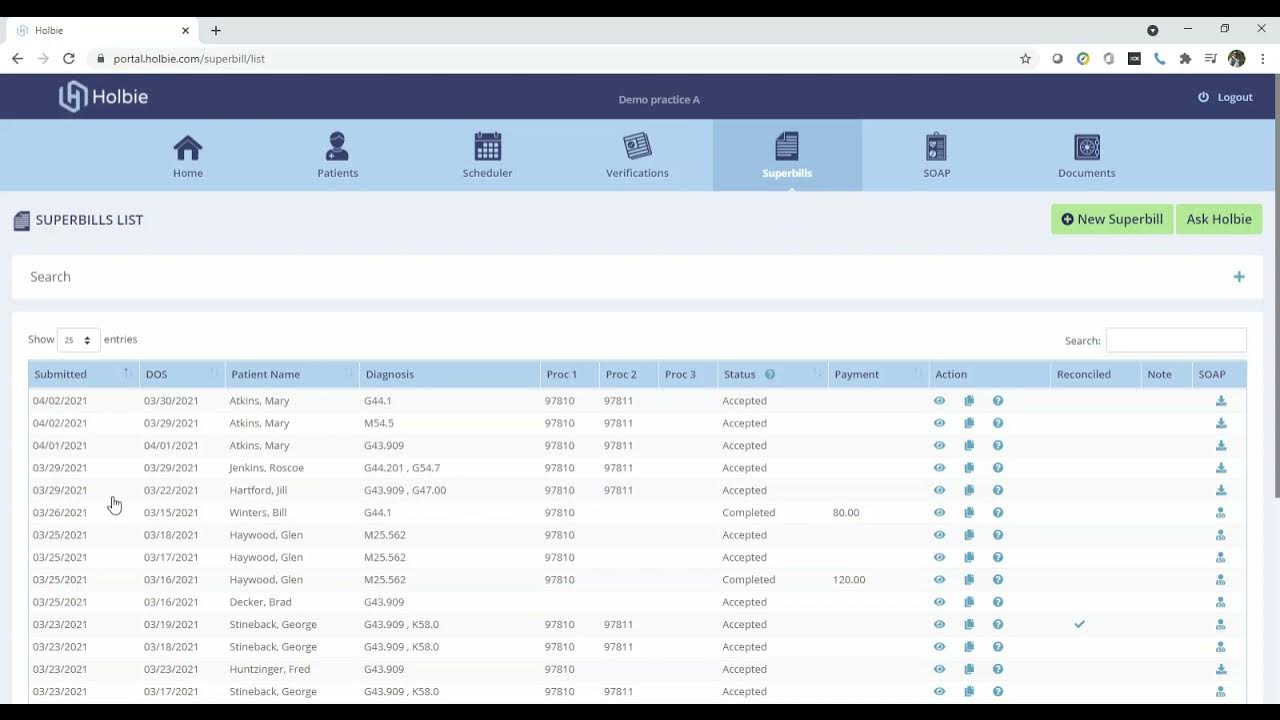1280x720 pixels.
Task: Copy superbill for Jenkins, Roscoe
Action: 969,468
